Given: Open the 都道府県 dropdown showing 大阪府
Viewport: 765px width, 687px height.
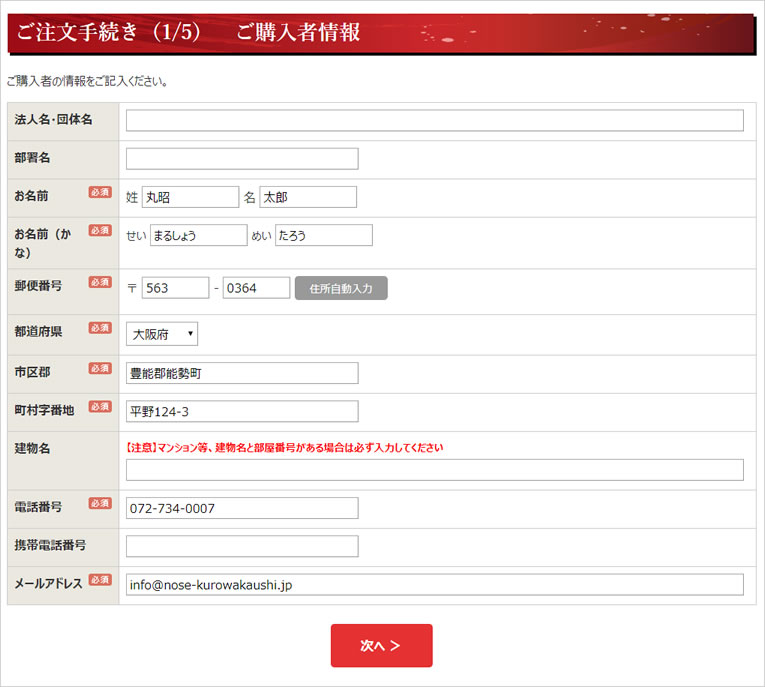Looking at the screenshot, I should (162, 334).
